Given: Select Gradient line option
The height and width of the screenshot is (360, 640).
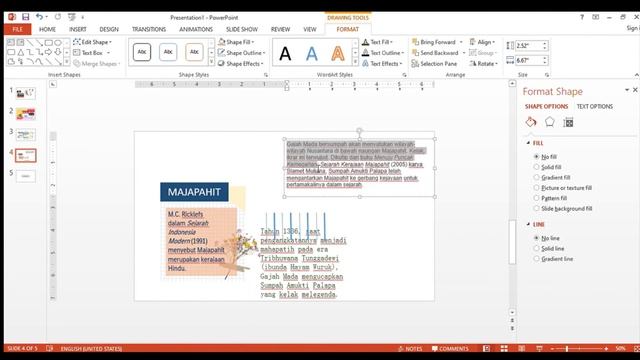Looking at the screenshot, I should point(553,259).
